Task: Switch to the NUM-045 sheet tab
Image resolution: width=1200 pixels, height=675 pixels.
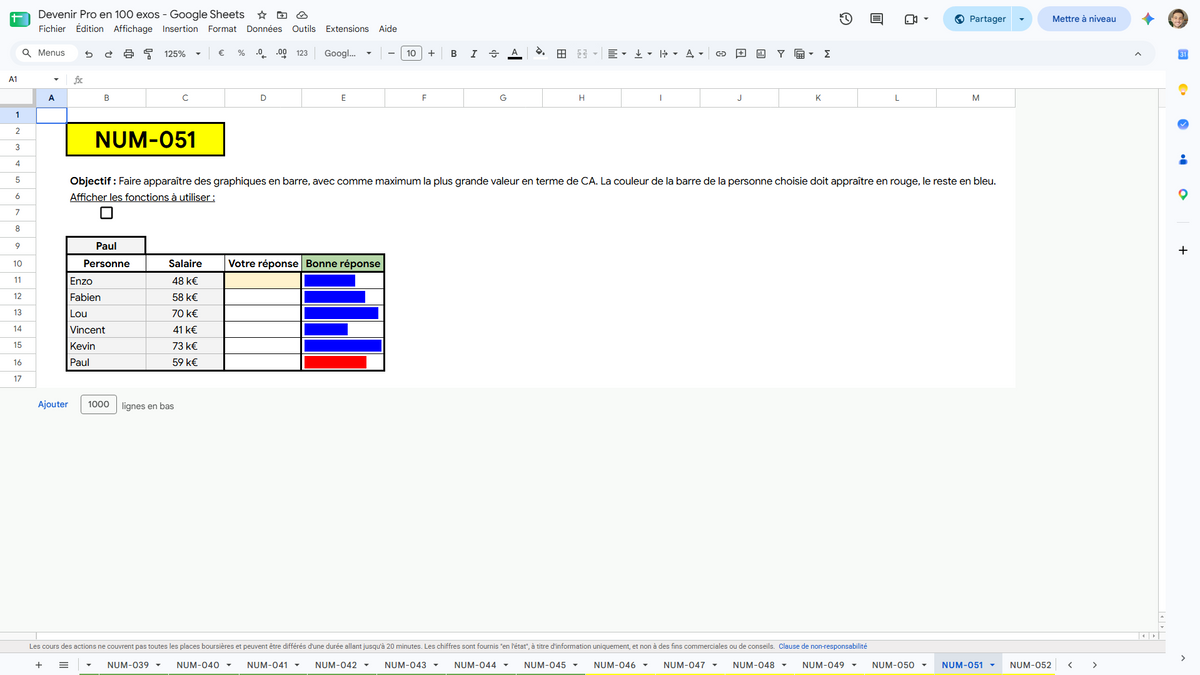Action: (545, 665)
